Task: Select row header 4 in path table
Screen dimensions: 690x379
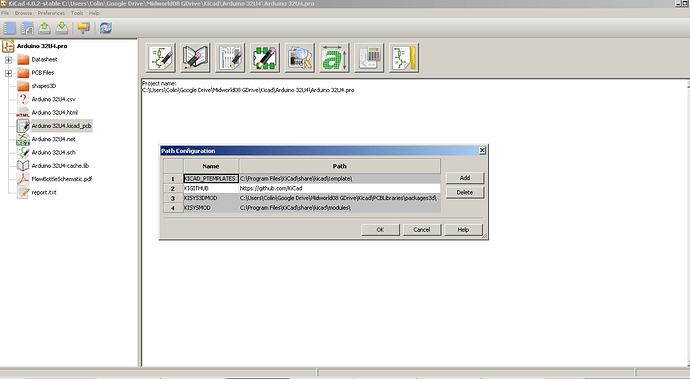Action: coord(173,208)
